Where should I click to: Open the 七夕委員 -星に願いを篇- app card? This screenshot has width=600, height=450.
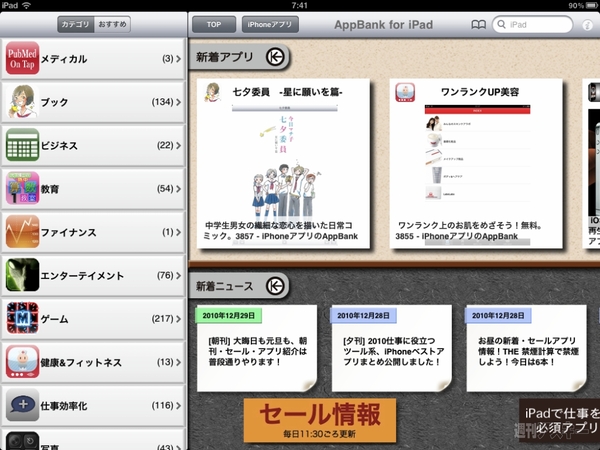283,164
